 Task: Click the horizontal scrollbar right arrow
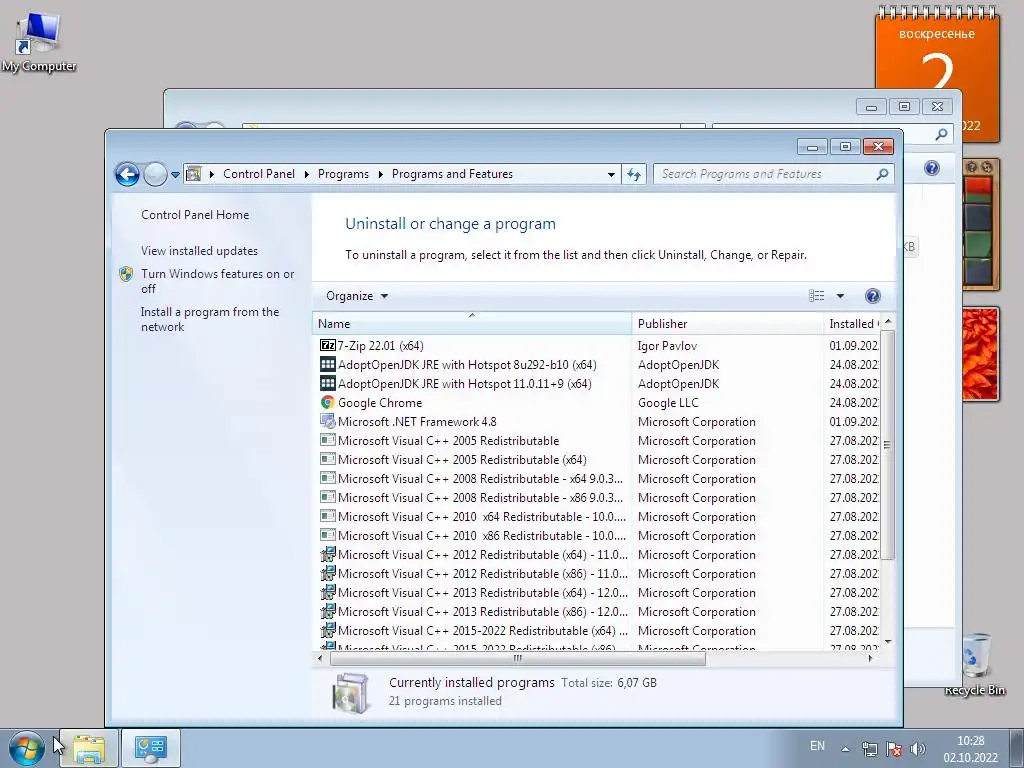870,658
